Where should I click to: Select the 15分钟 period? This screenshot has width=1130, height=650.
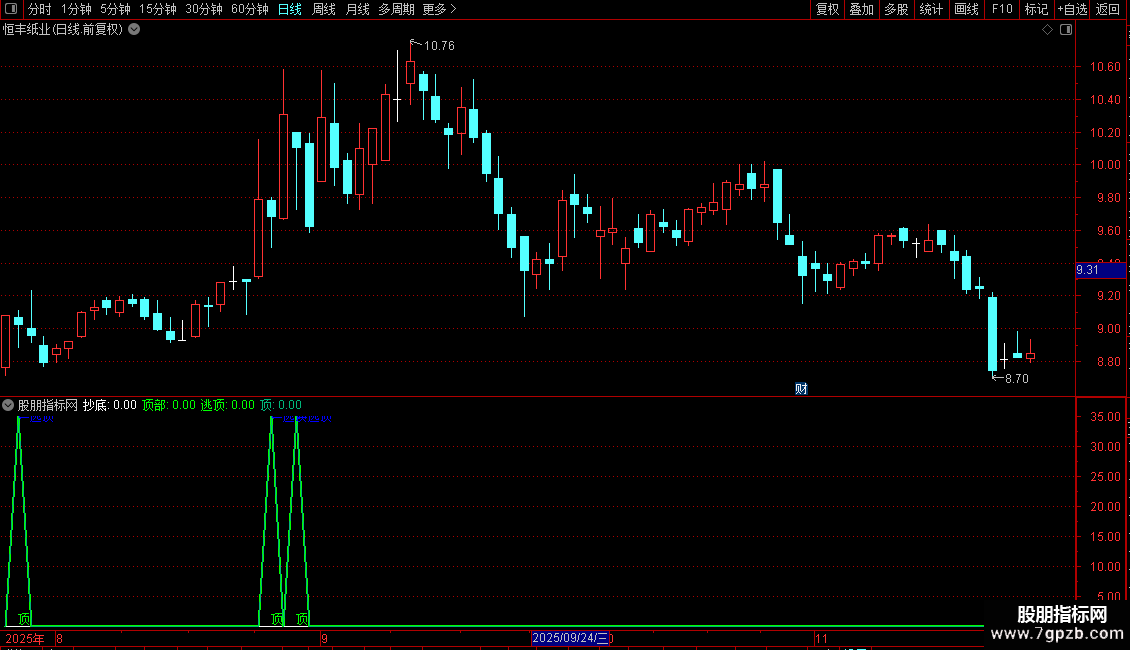tap(158, 9)
